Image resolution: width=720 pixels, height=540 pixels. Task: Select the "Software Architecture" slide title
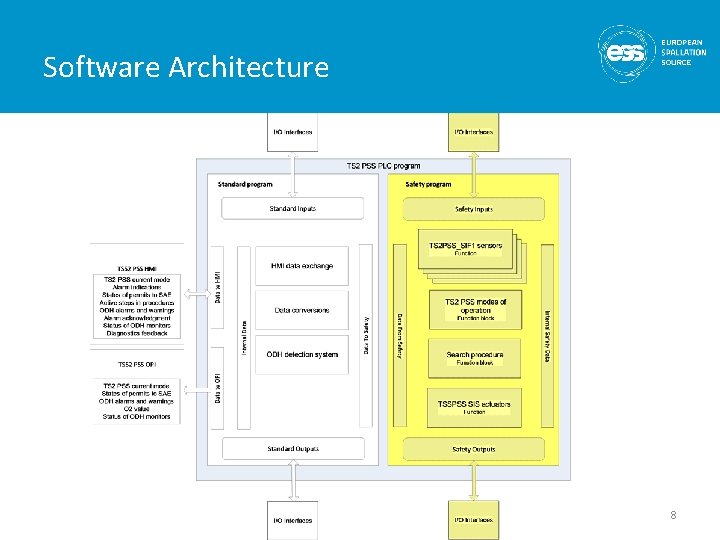point(186,67)
